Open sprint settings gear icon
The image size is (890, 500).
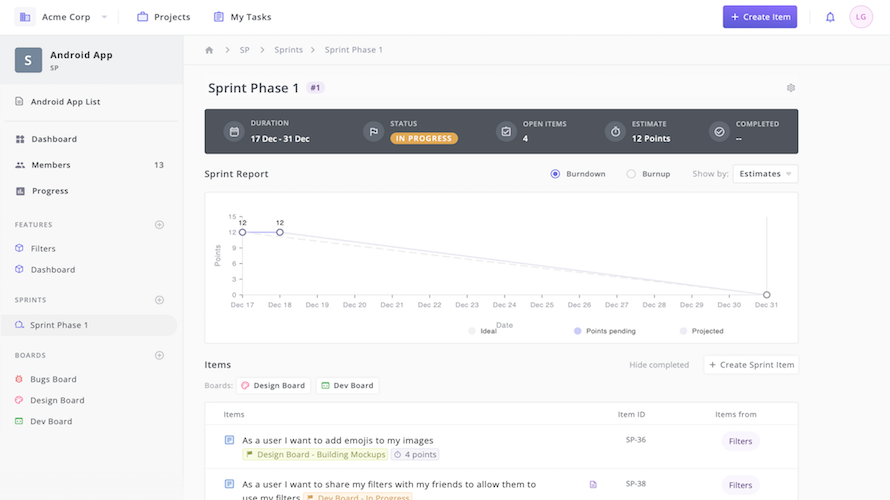point(791,88)
